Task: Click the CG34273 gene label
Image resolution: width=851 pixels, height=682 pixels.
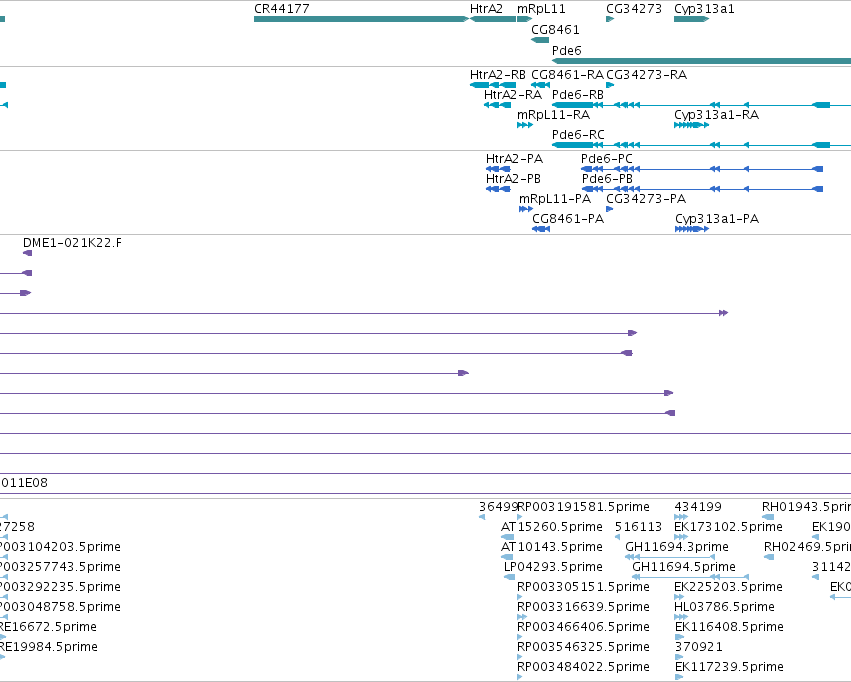Action: pos(634,9)
